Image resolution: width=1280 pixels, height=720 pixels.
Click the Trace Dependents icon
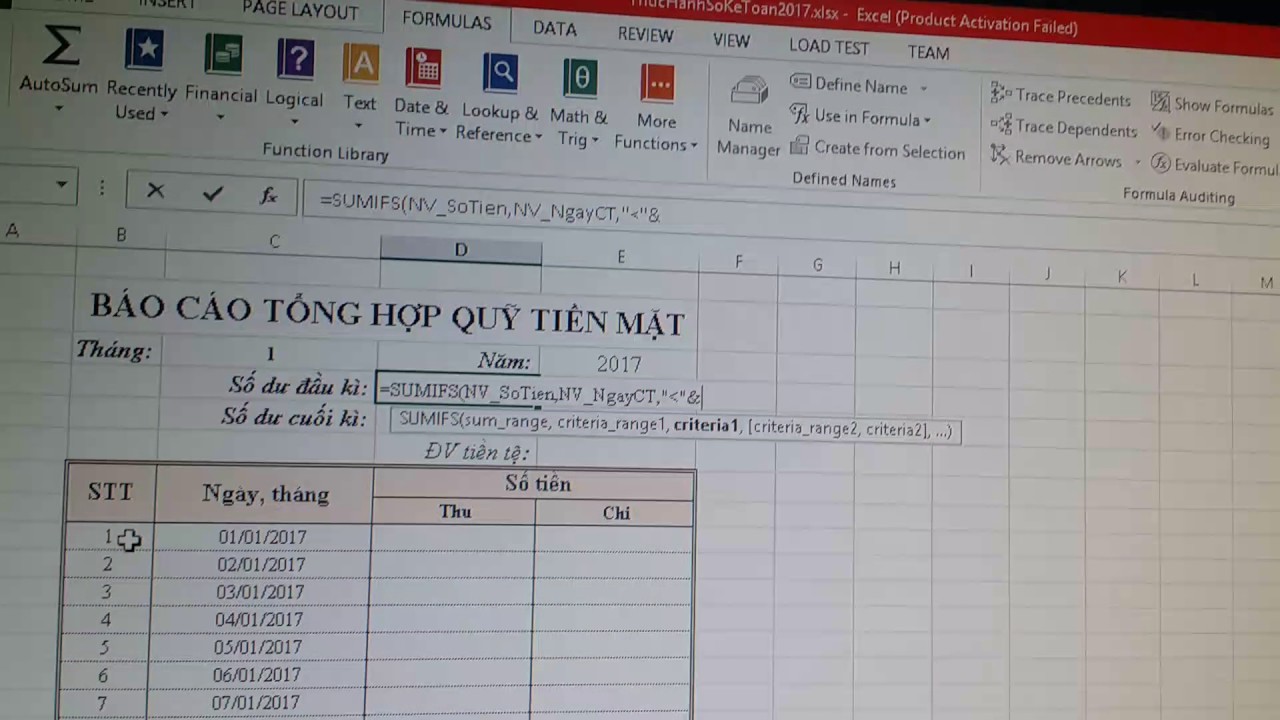[1001, 125]
